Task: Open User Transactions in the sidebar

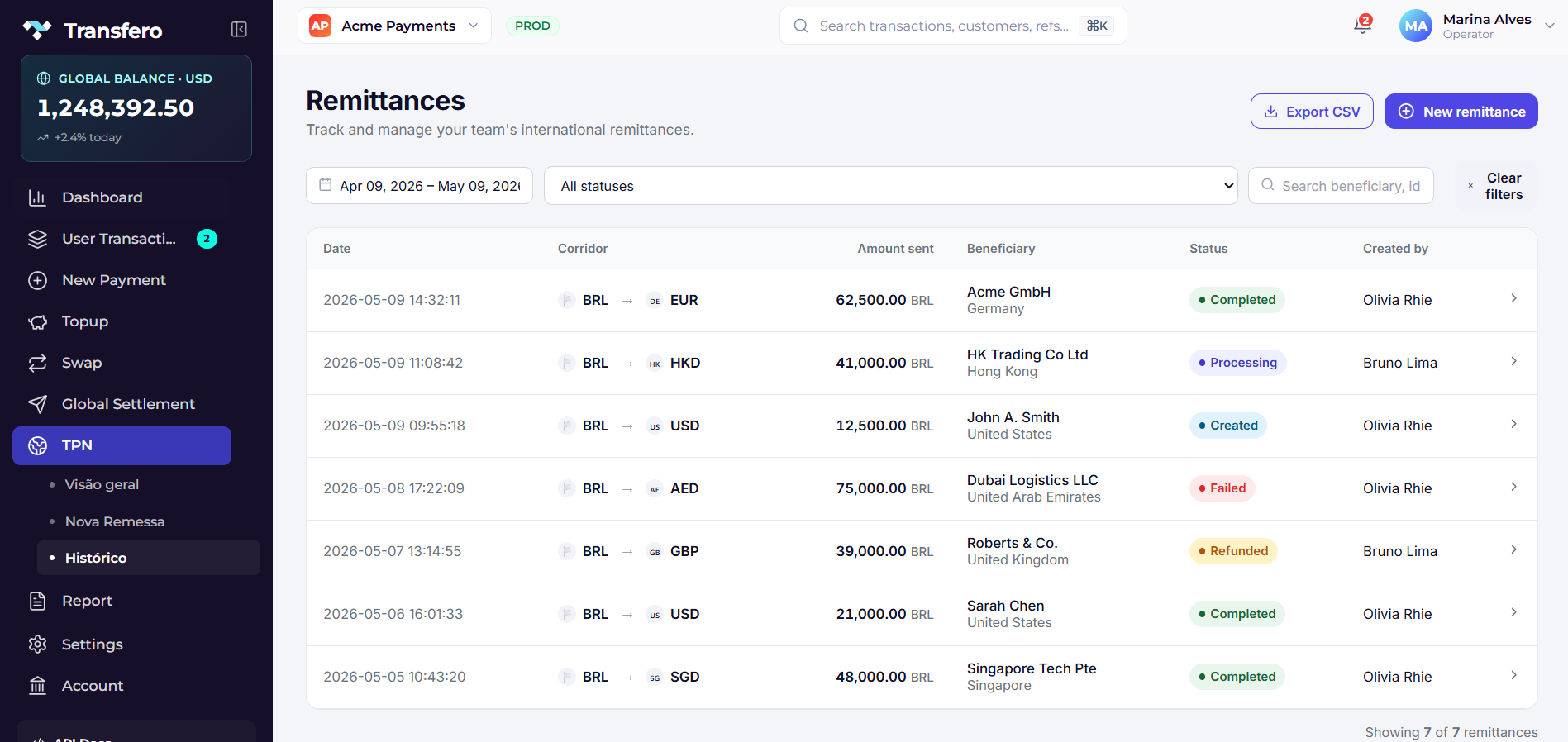Action: 122,239
